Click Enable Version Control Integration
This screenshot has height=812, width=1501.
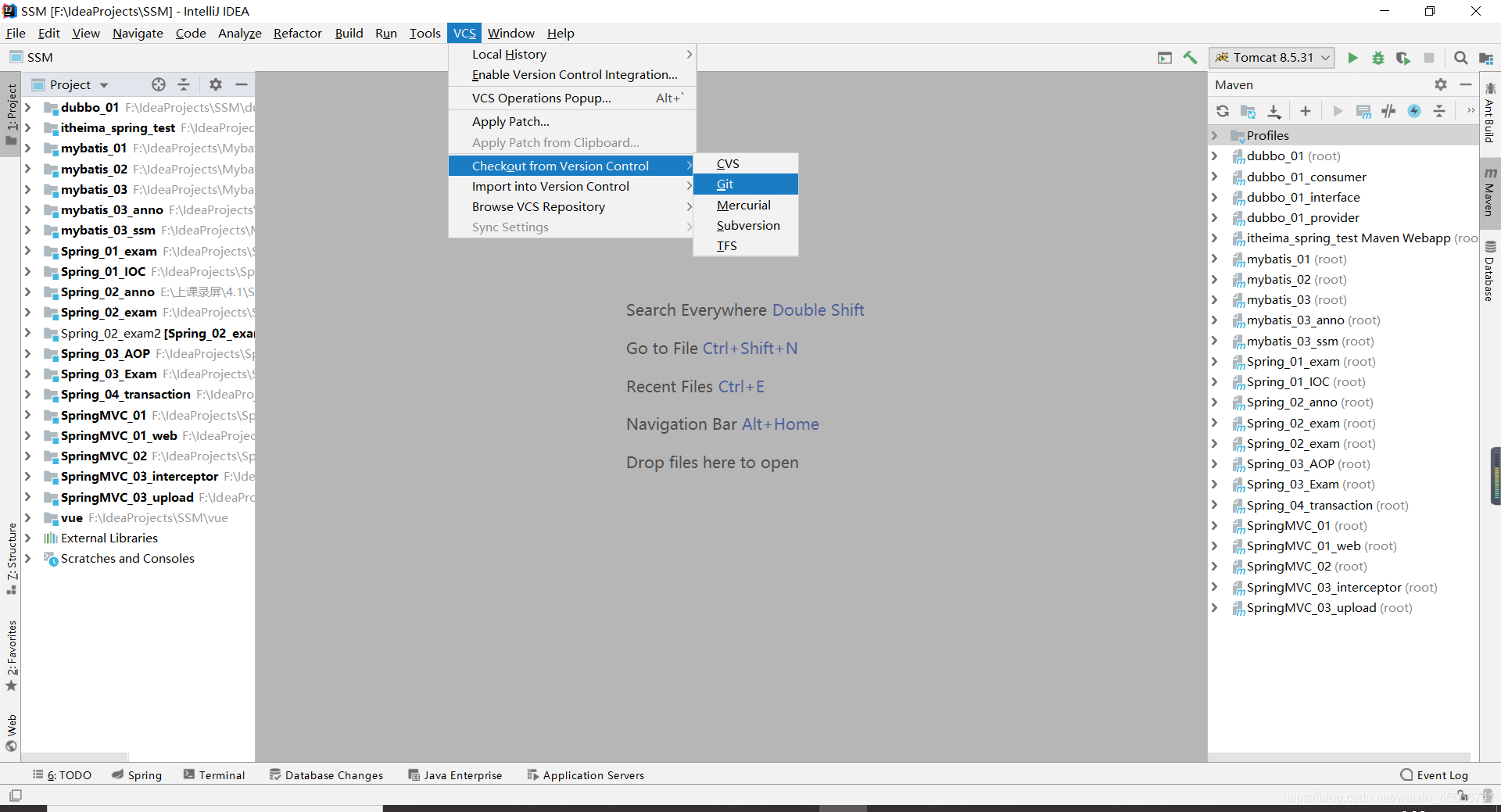point(572,74)
